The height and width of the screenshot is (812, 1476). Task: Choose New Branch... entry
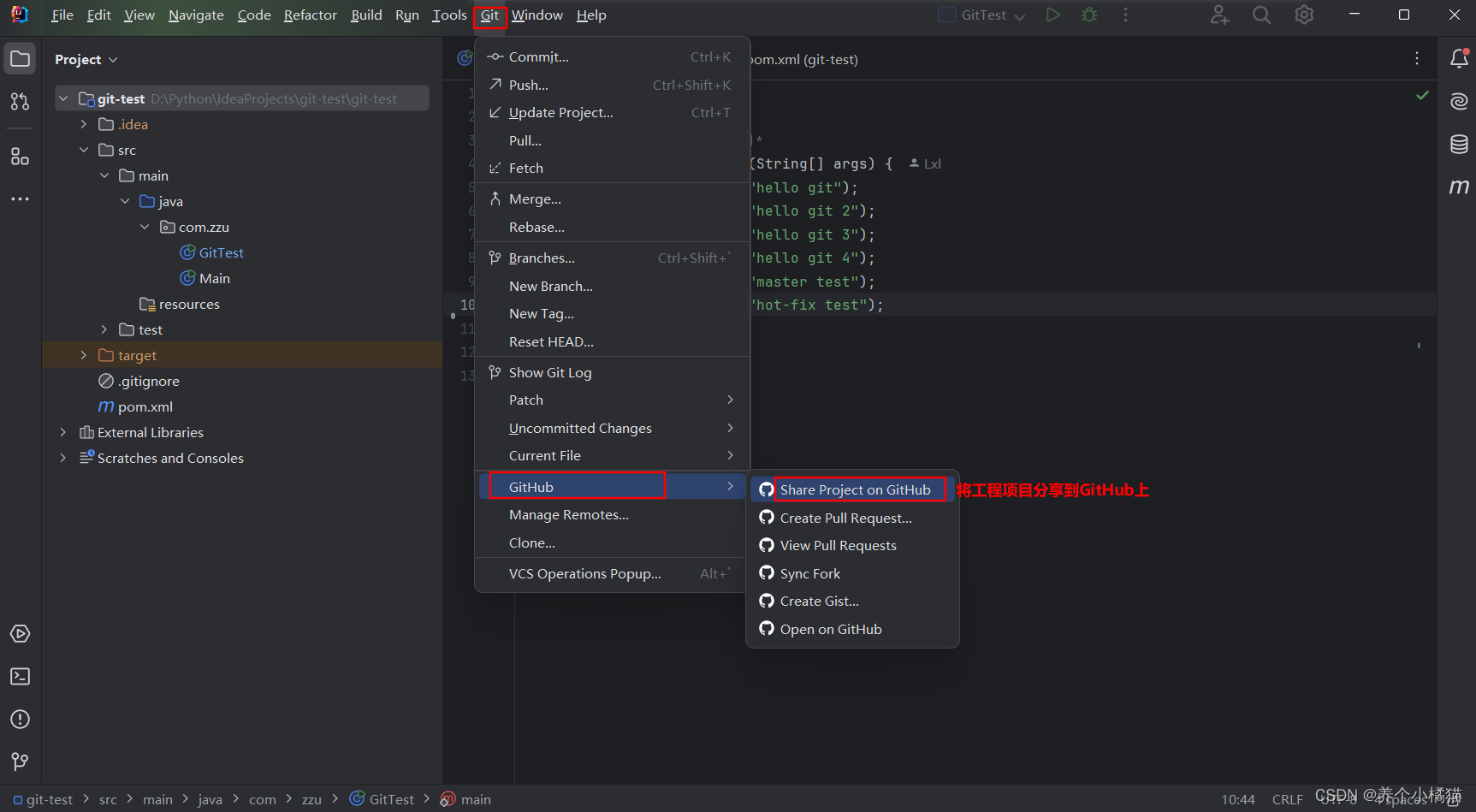pos(612,286)
